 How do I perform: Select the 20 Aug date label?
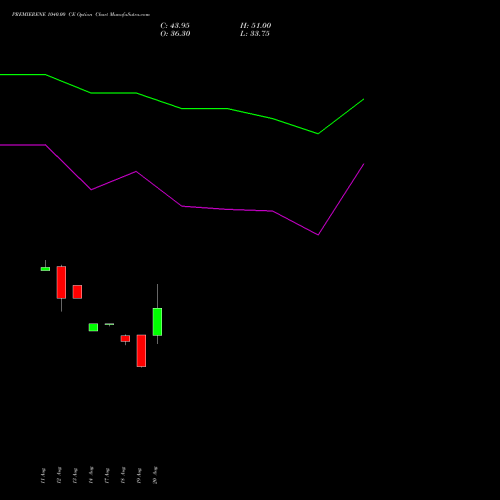click(x=155, y=475)
